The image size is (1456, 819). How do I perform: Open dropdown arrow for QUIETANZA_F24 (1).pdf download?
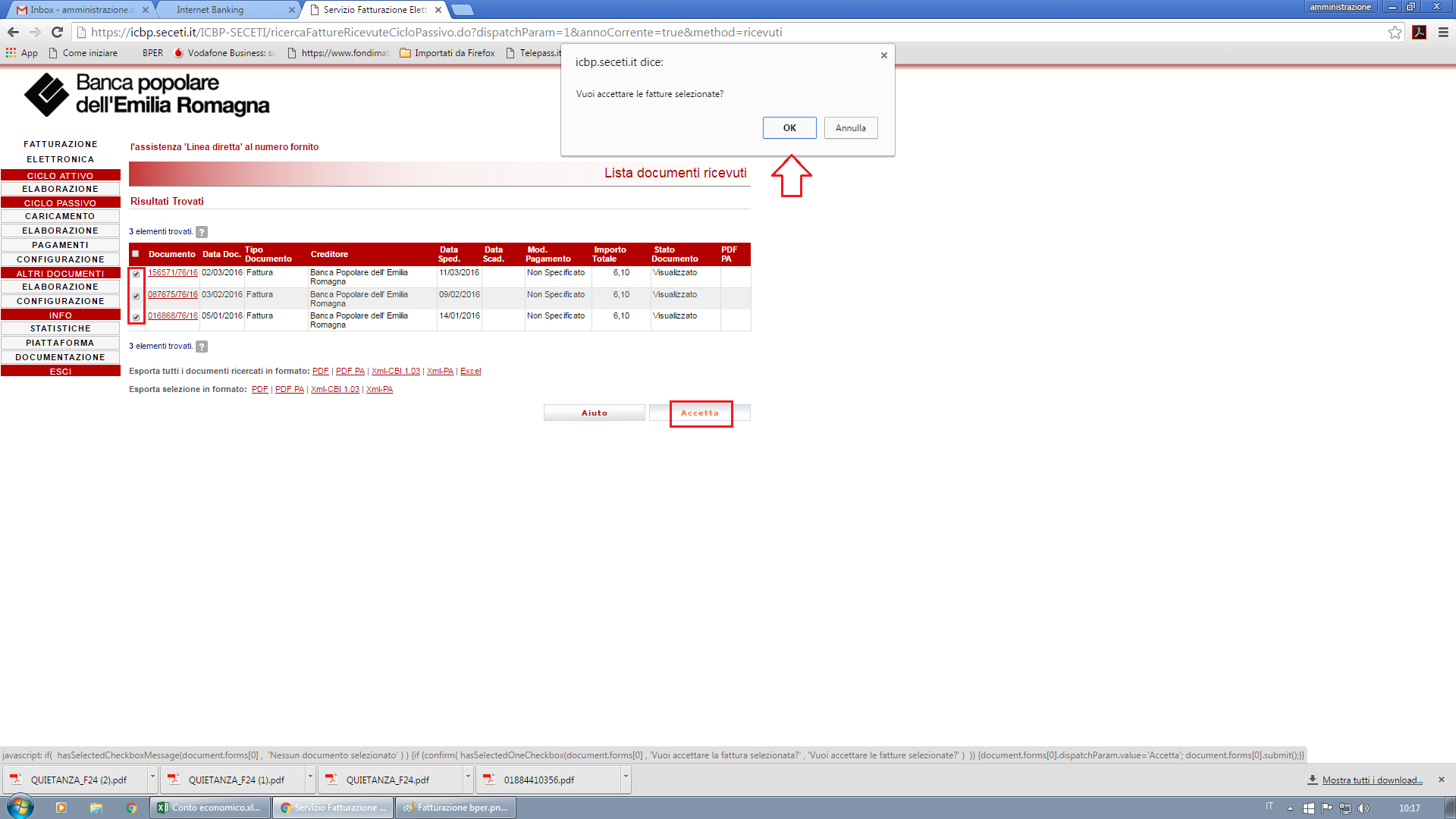pos(310,778)
